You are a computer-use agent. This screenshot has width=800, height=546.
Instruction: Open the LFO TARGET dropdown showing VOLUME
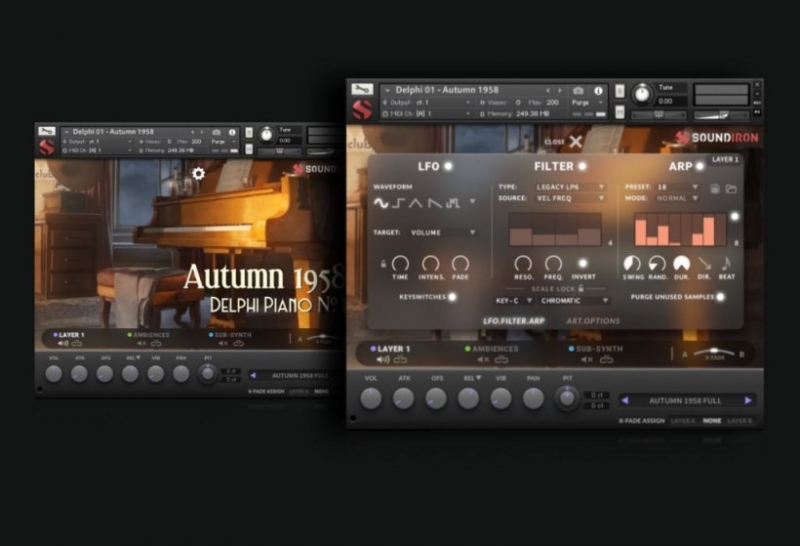[443, 232]
